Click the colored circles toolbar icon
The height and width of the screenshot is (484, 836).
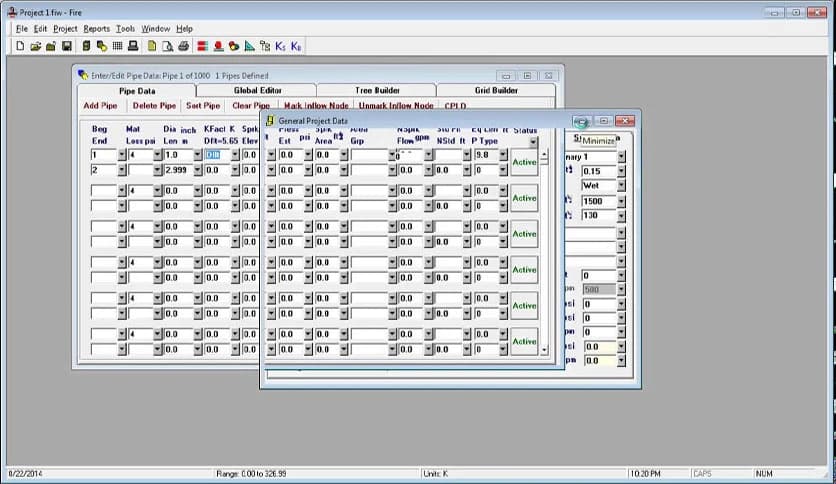[234, 46]
